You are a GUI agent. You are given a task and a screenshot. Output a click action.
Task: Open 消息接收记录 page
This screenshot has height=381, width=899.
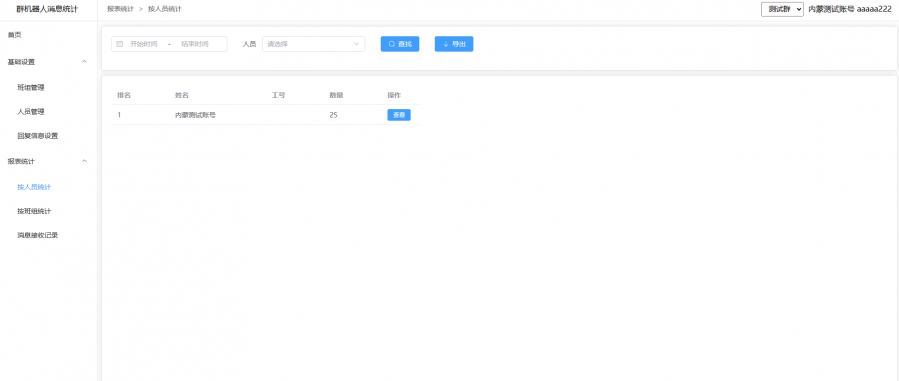pos(38,235)
